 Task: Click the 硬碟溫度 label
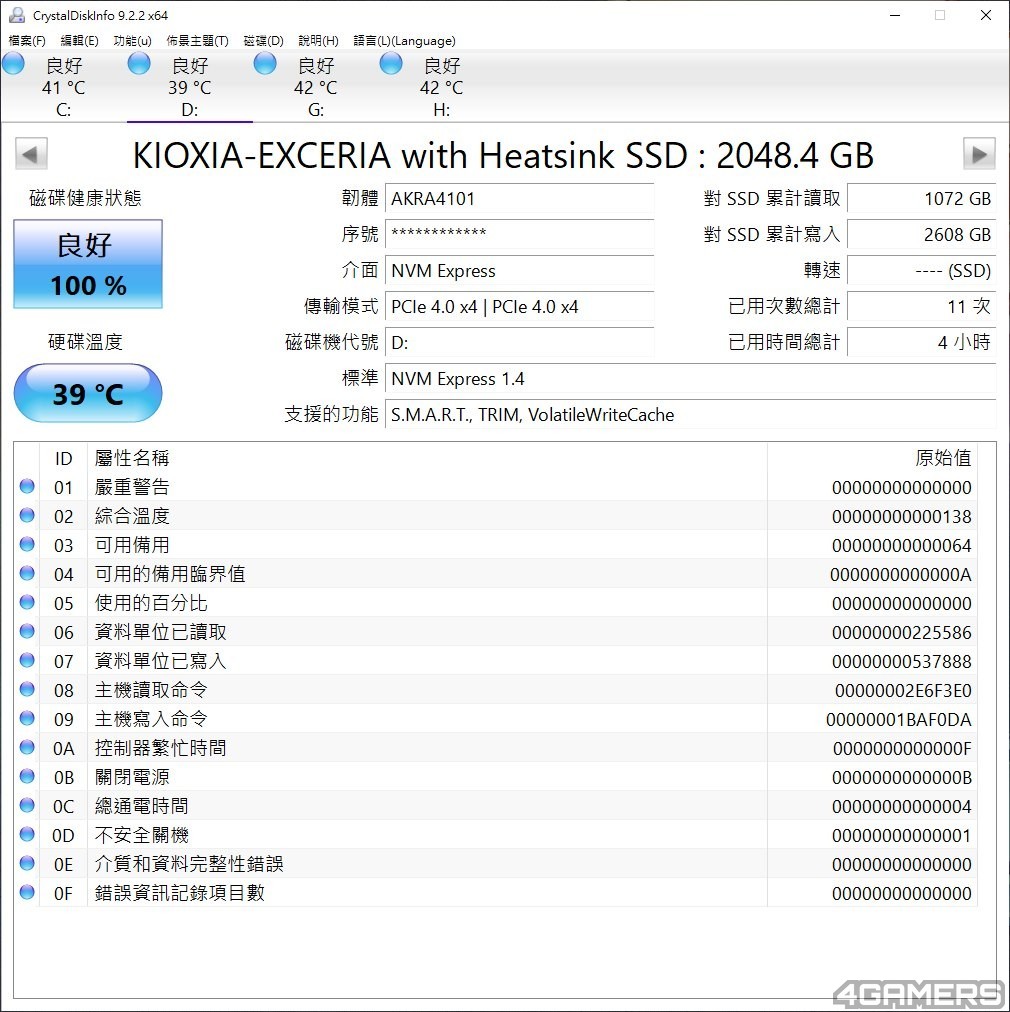click(85, 341)
